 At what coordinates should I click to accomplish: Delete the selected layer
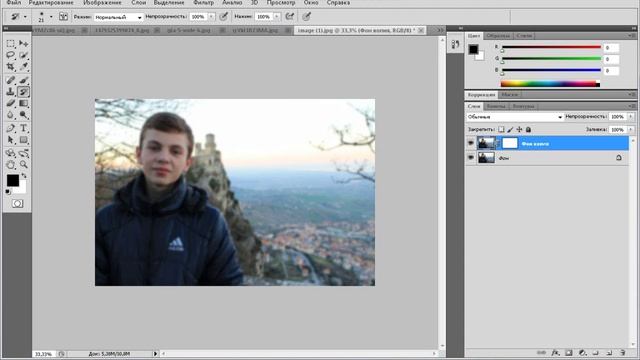click(x=622, y=353)
